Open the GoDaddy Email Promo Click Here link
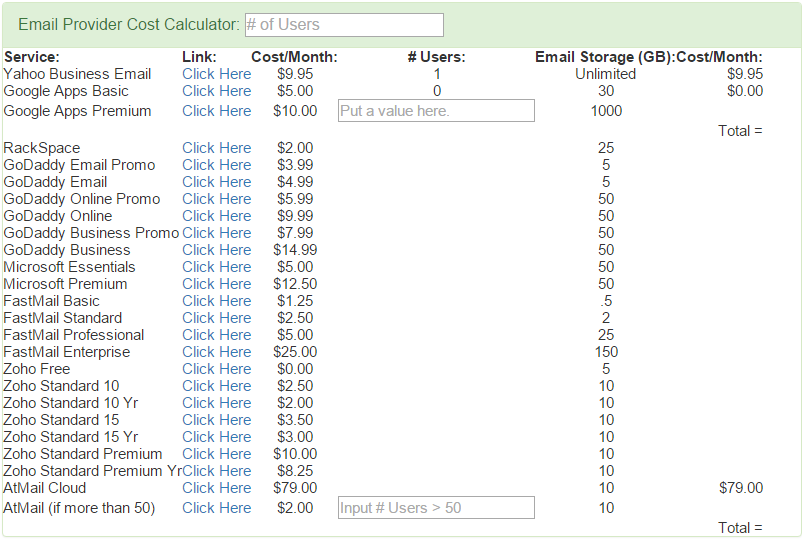 (217, 165)
